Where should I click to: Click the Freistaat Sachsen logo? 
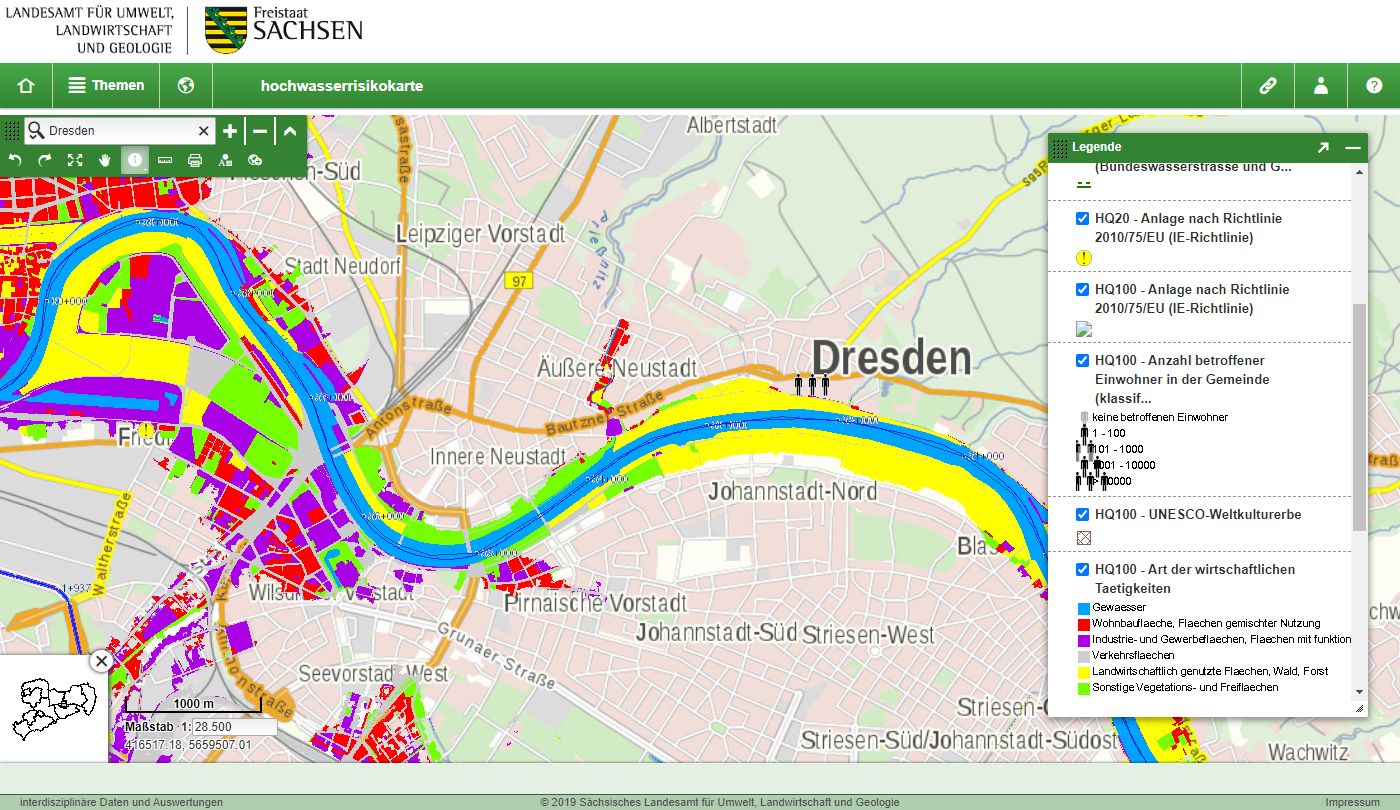284,28
